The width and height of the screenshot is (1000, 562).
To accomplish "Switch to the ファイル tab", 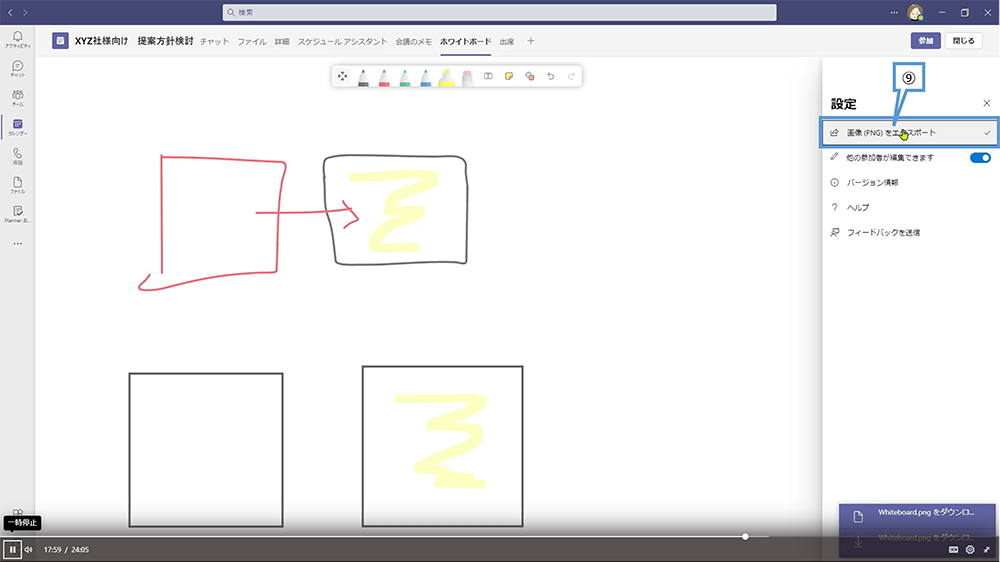I will click(252, 41).
